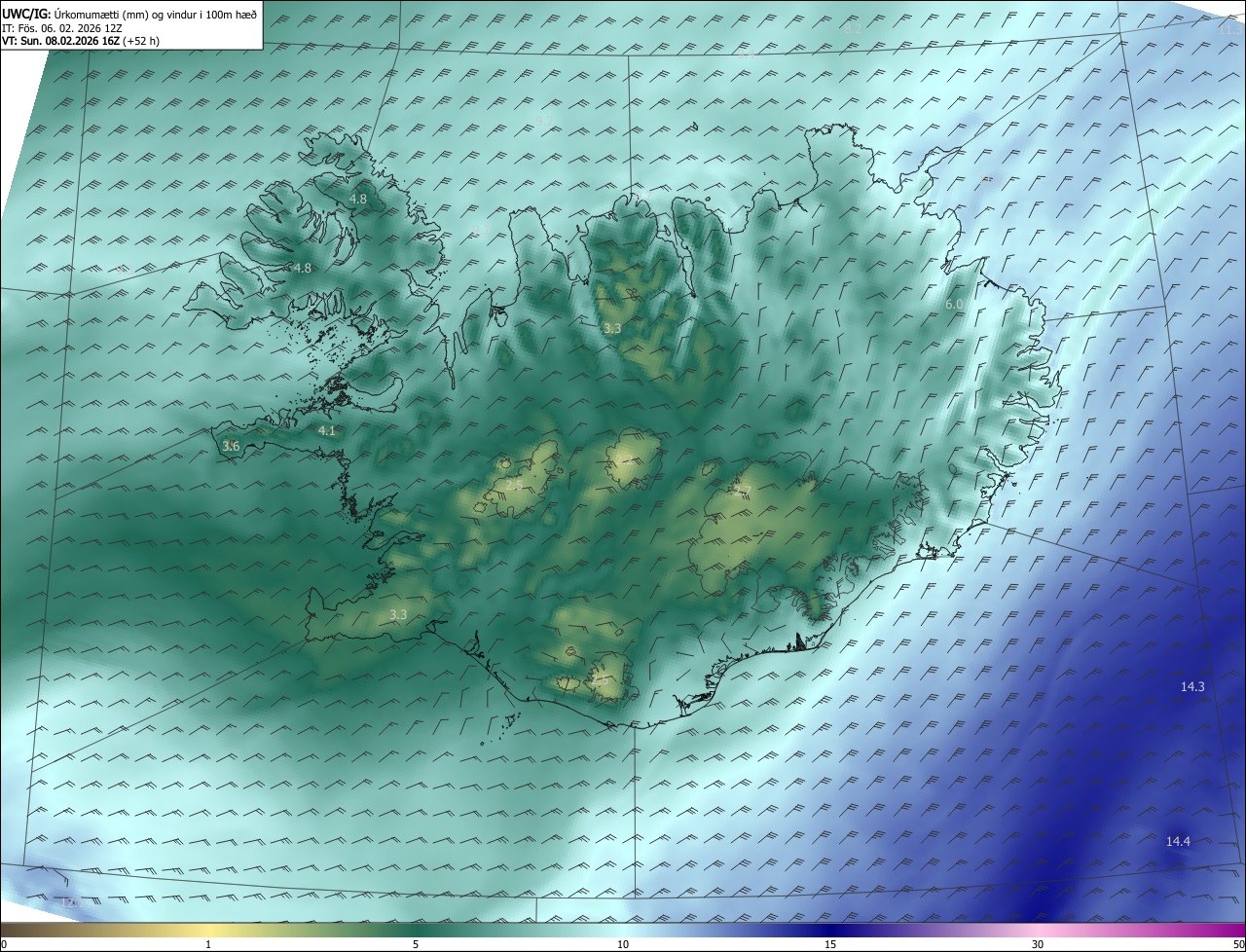Screen dimensions: 1246x952
Task: Click the 'UWC/IG:' label in the header box
Action: 26,15
